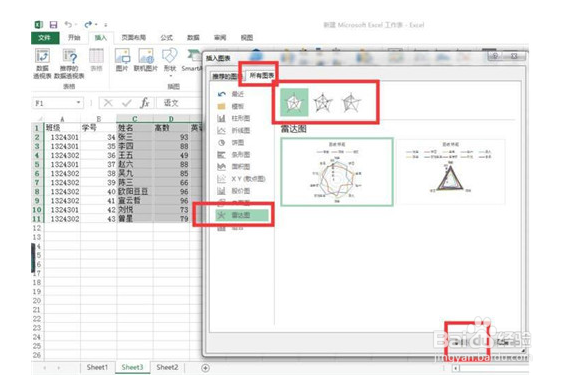Choose the filled radar subtype icon
565x377 pixels.
coord(351,102)
